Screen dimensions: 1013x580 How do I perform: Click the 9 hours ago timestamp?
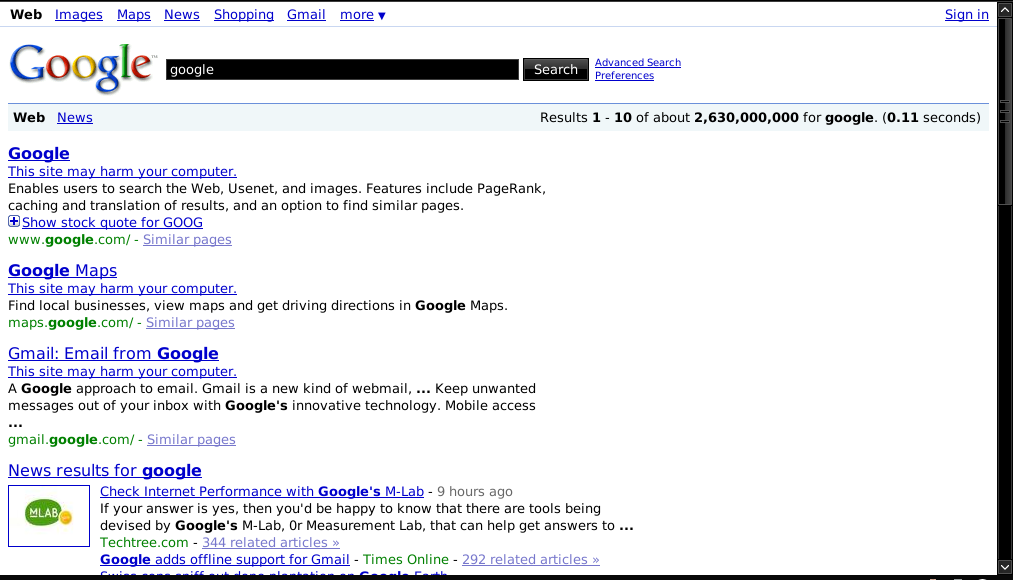pyautogui.click(x=475, y=492)
